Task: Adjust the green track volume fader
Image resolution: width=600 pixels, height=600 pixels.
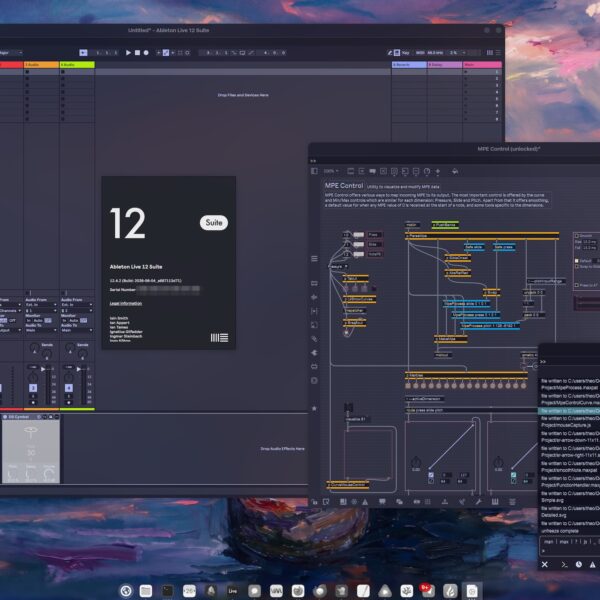Action: (x=79, y=369)
